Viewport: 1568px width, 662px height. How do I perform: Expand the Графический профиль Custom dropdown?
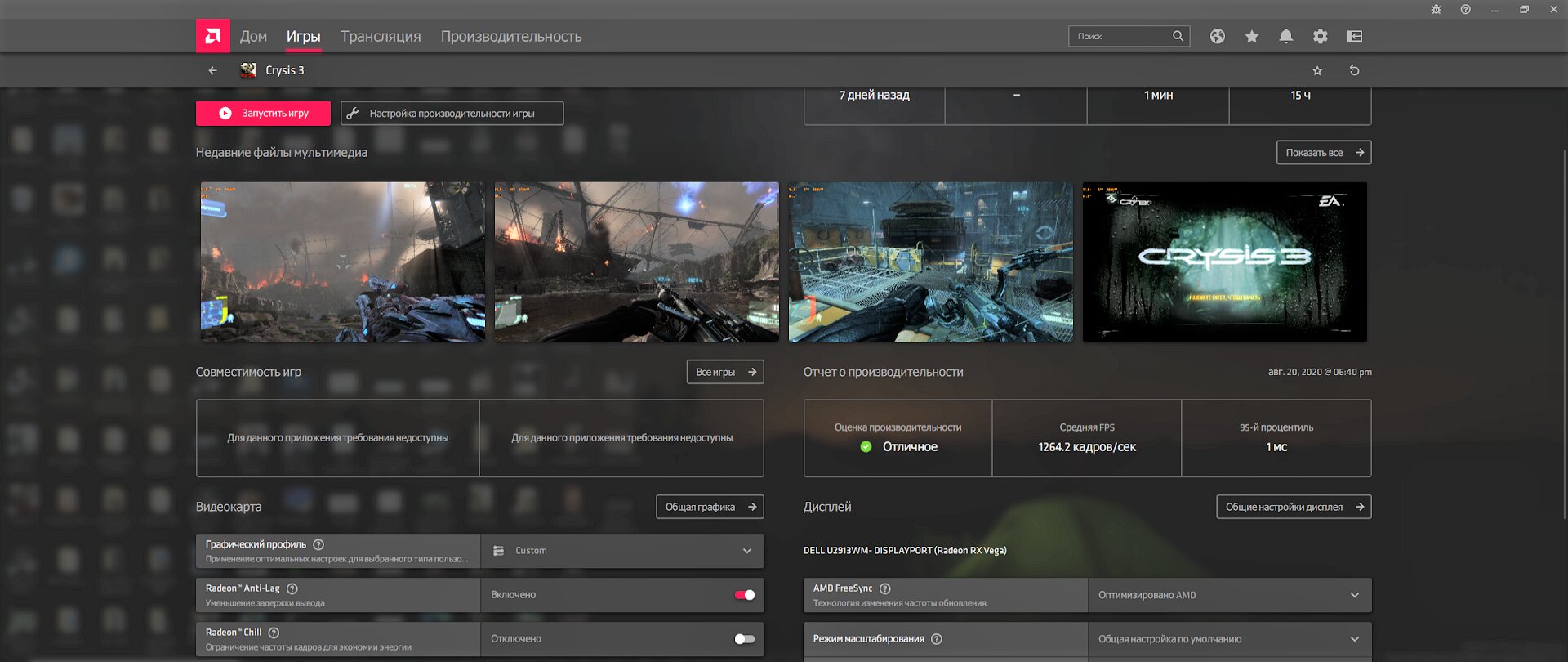coord(622,551)
